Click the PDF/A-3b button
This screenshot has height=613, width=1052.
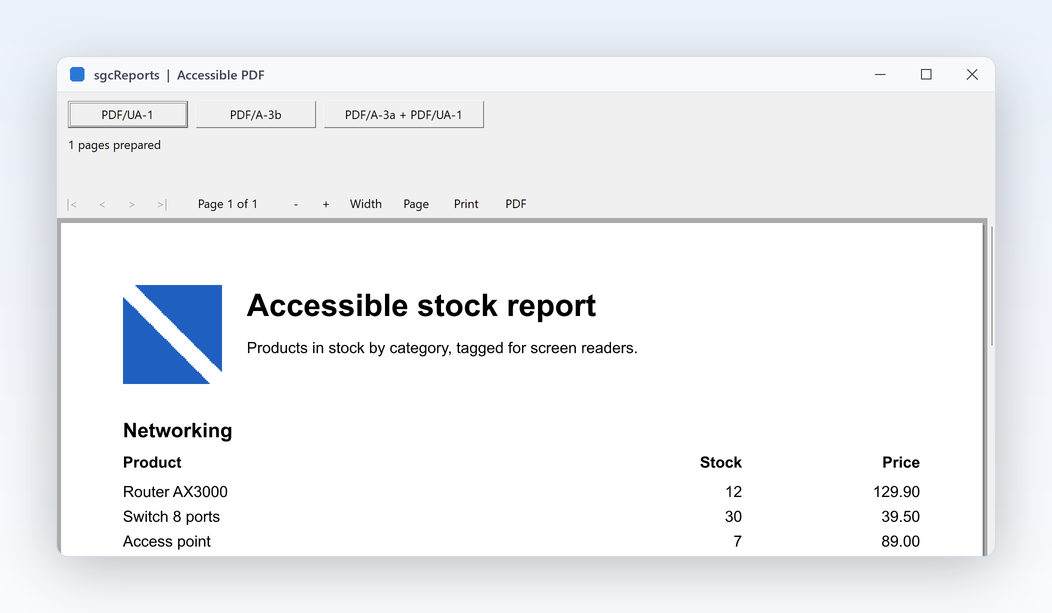(x=256, y=115)
